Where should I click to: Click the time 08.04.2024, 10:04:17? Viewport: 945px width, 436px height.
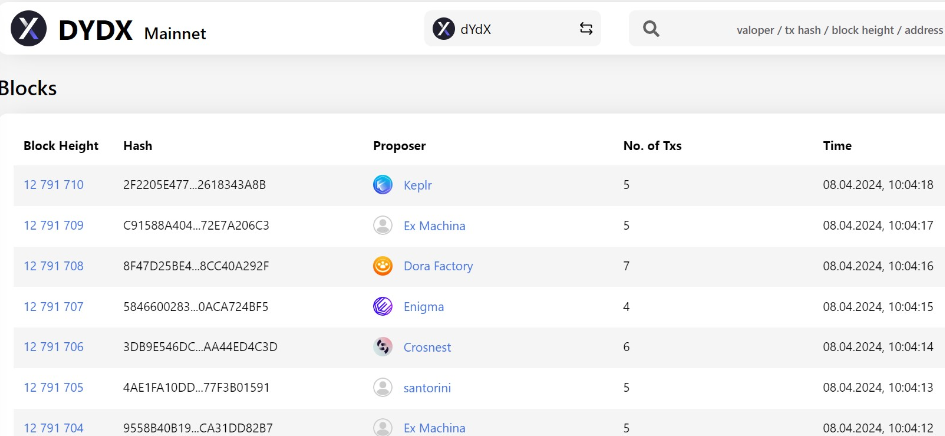(x=878, y=226)
